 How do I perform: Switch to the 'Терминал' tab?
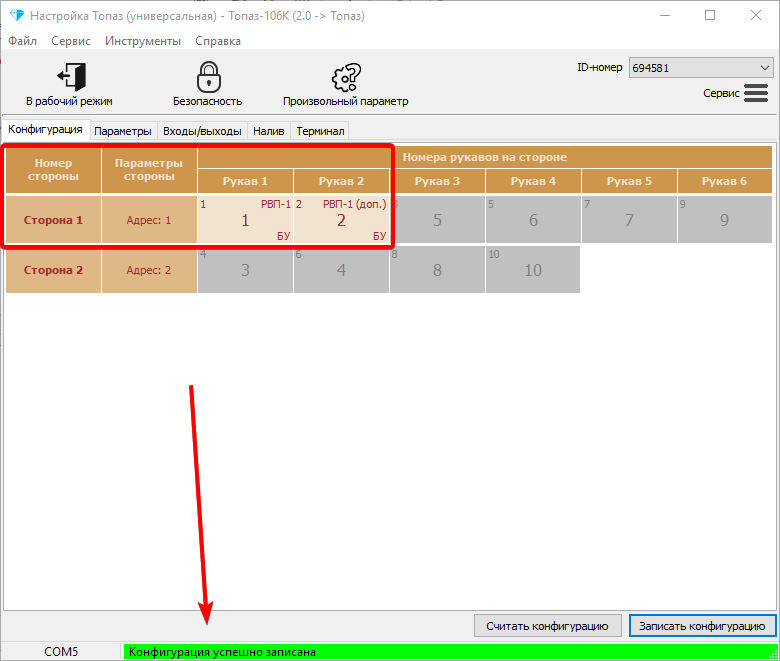tap(320, 131)
